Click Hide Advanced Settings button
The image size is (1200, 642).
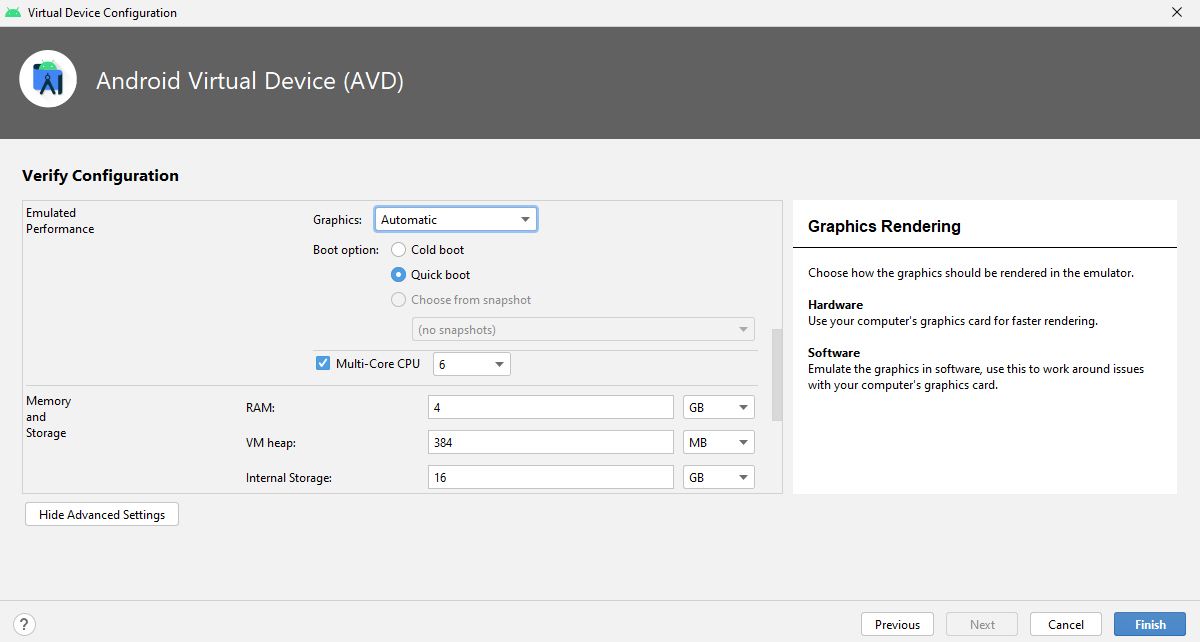(102, 514)
